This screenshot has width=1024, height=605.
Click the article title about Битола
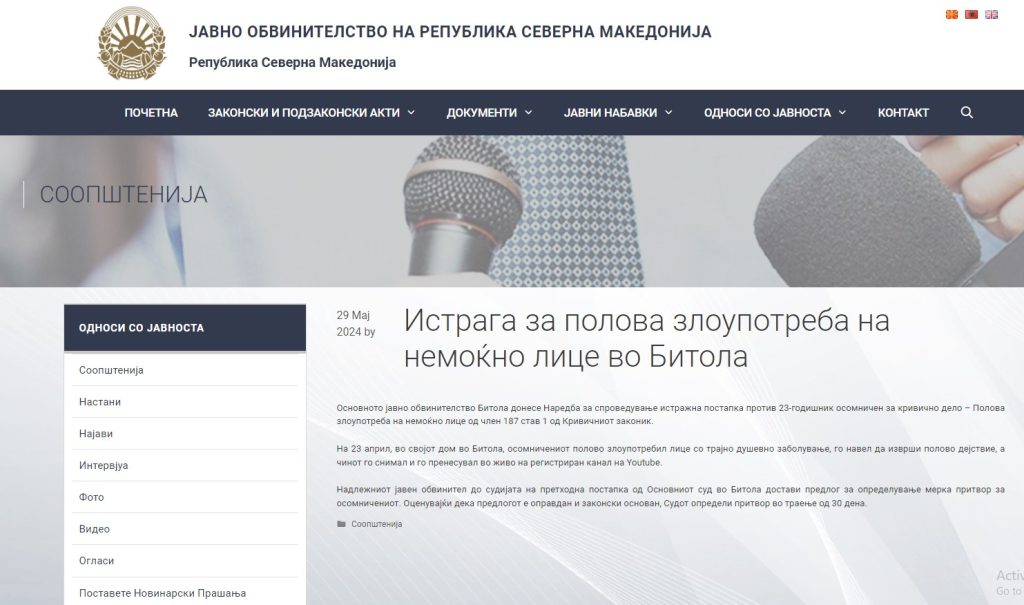tap(646, 339)
